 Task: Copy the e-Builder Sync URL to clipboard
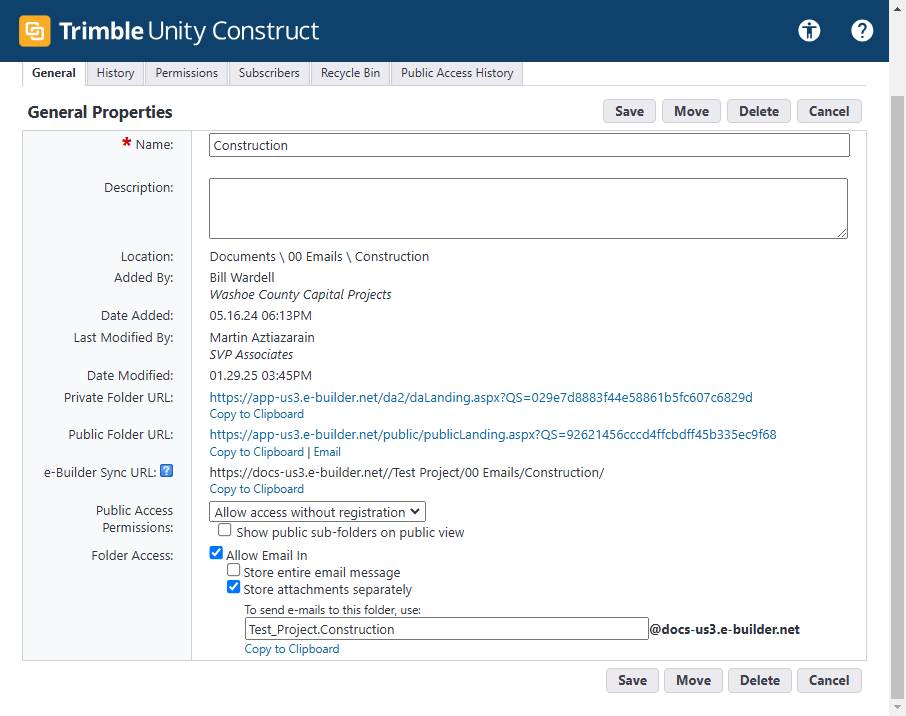coord(257,489)
